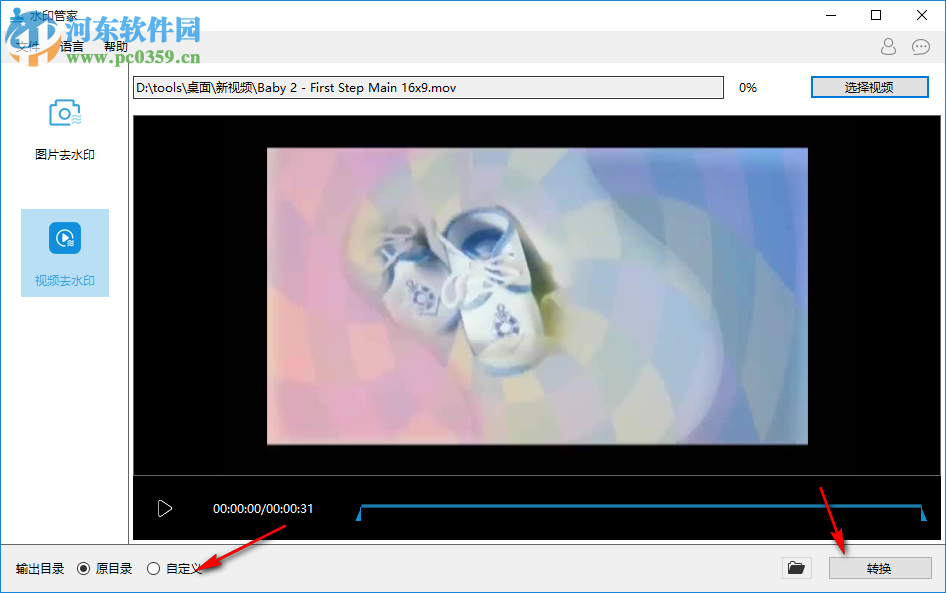Viewport: 946px width, 593px height.
Task: Click the 0% progress text
Action: click(x=748, y=87)
